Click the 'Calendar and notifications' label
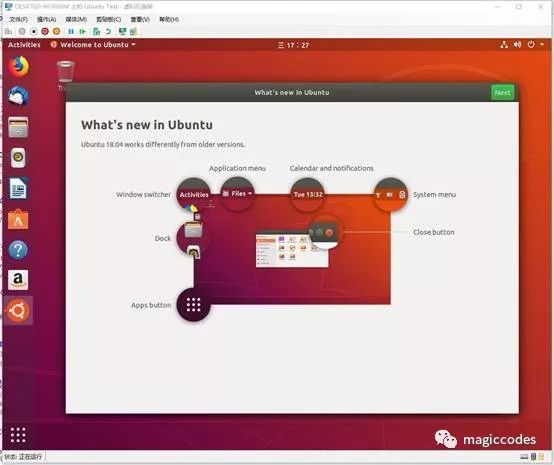 [x=331, y=168]
